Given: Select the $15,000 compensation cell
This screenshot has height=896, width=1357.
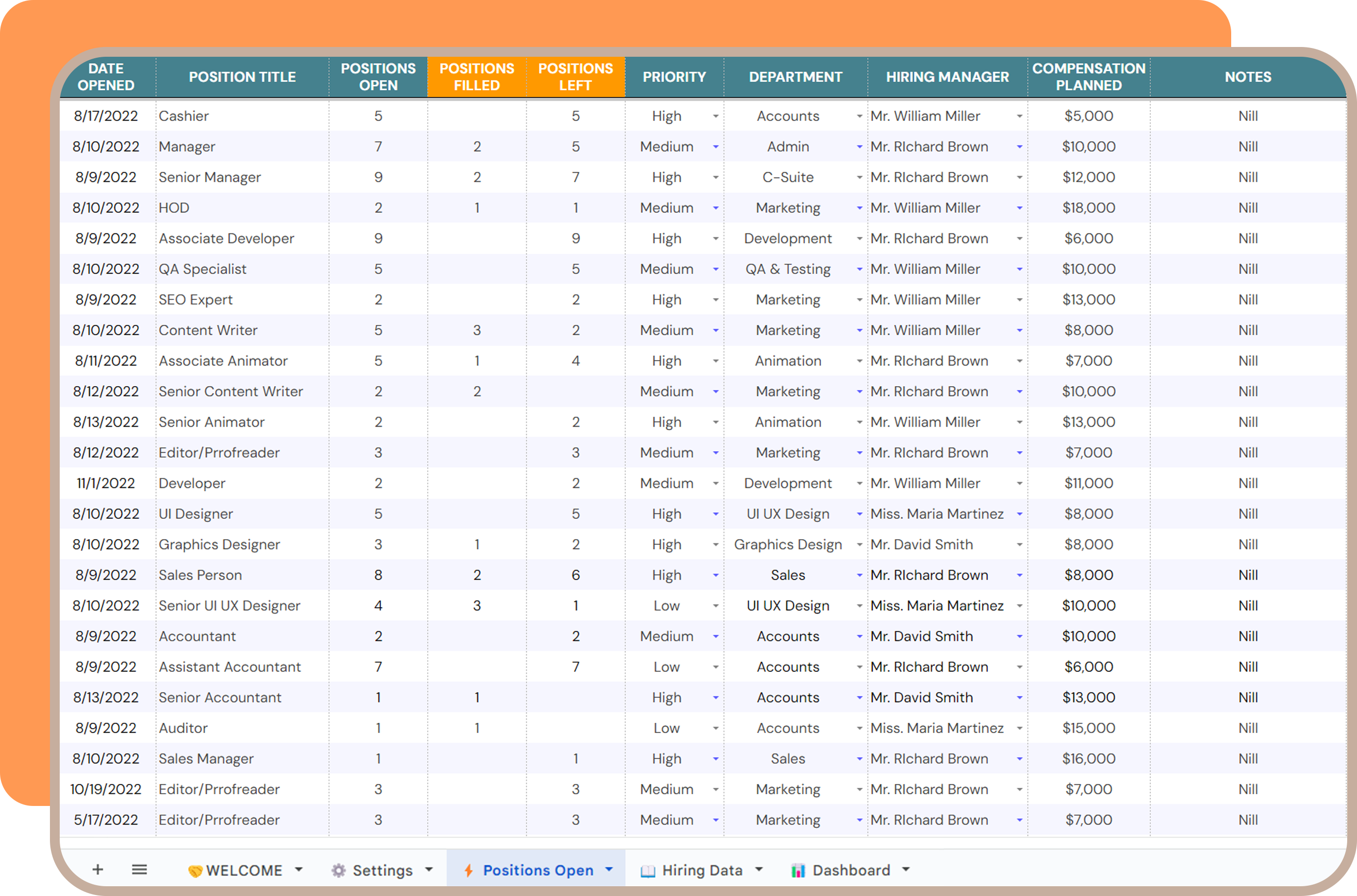Looking at the screenshot, I should point(1088,728).
